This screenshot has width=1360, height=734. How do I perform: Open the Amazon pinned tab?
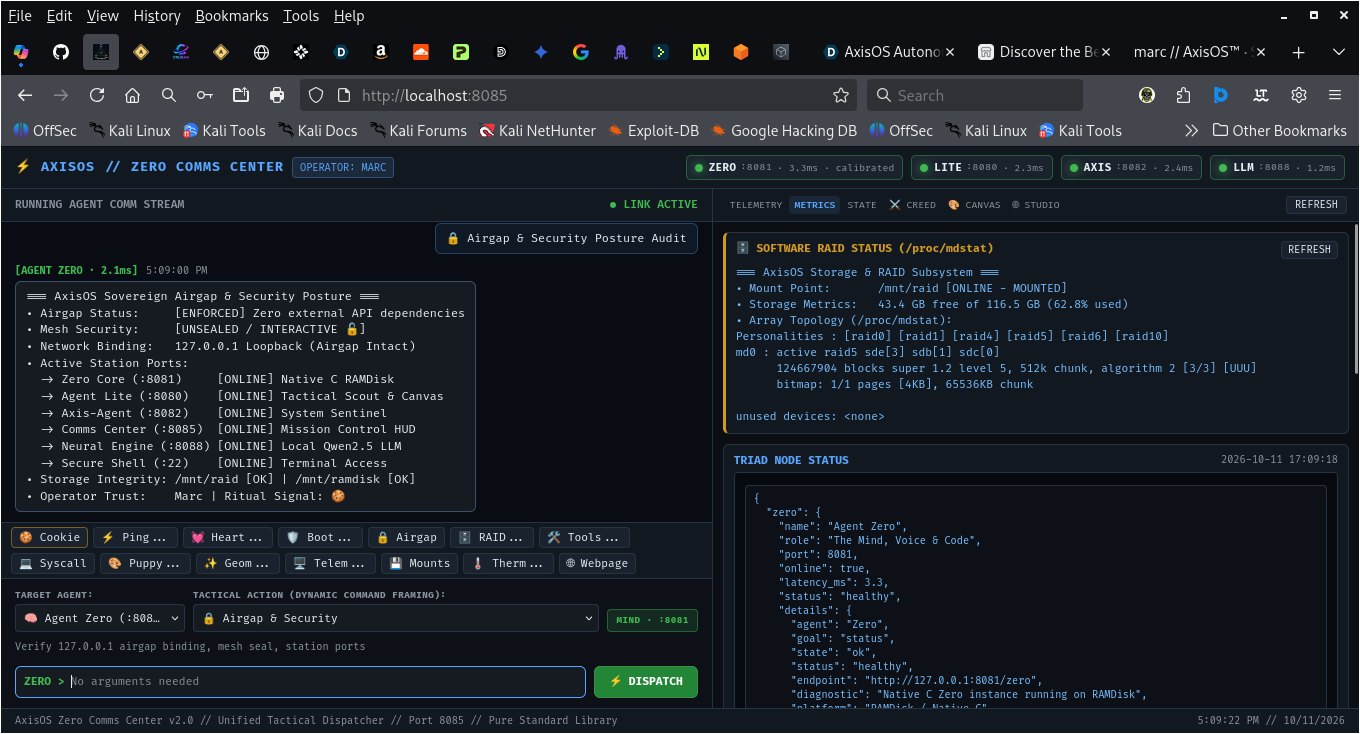click(x=381, y=52)
